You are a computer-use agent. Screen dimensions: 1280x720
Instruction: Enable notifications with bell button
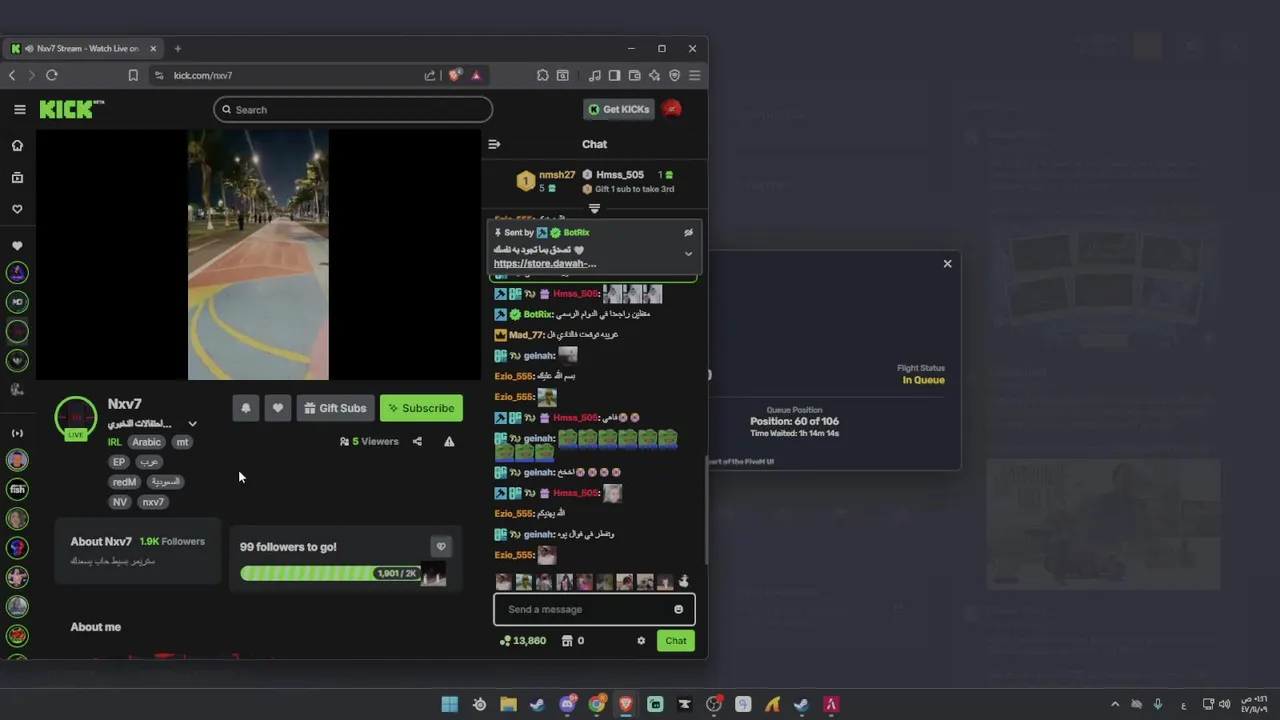click(x=246, y=408)
